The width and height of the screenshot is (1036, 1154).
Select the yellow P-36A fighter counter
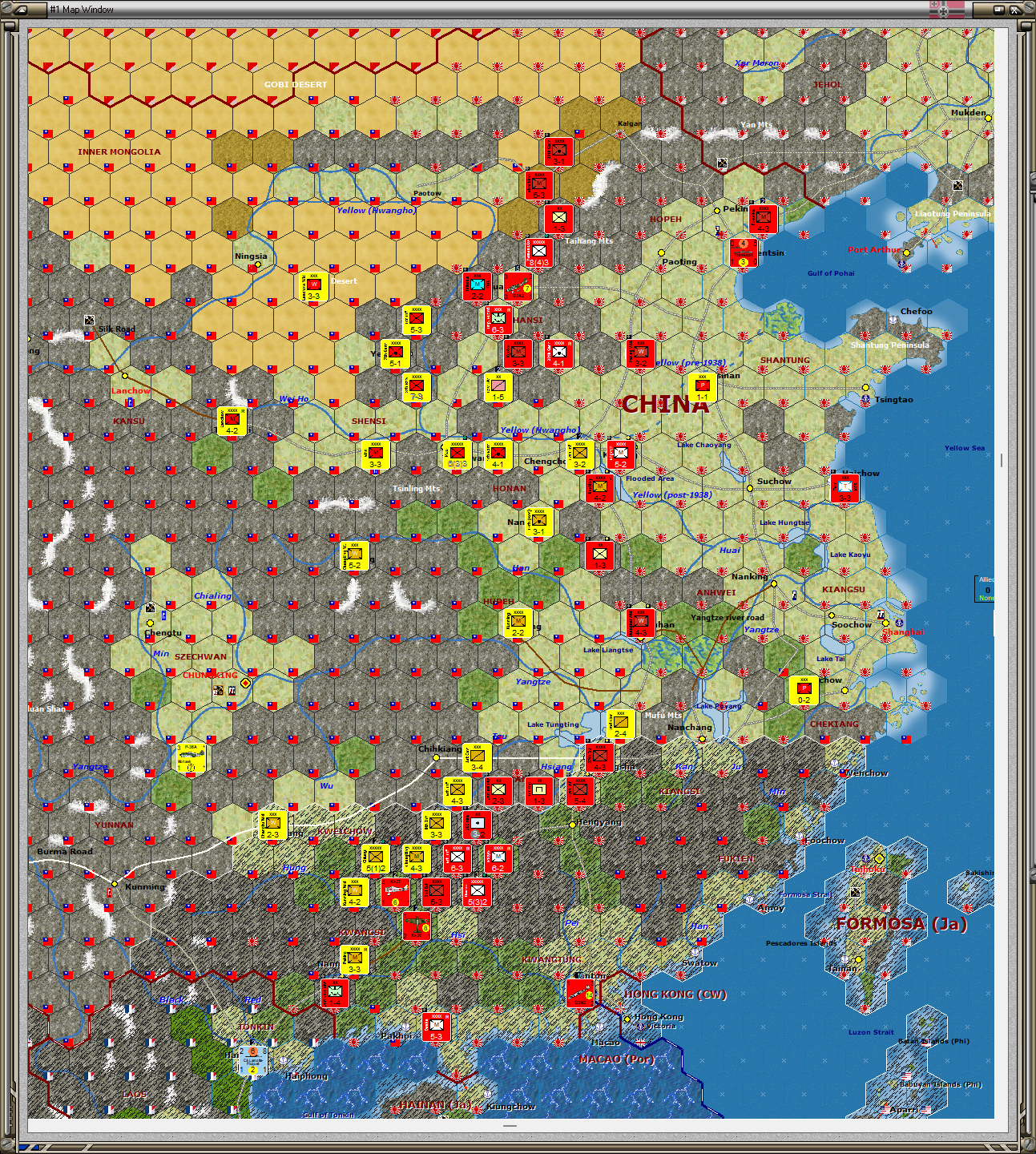click(x=191, y=757)
